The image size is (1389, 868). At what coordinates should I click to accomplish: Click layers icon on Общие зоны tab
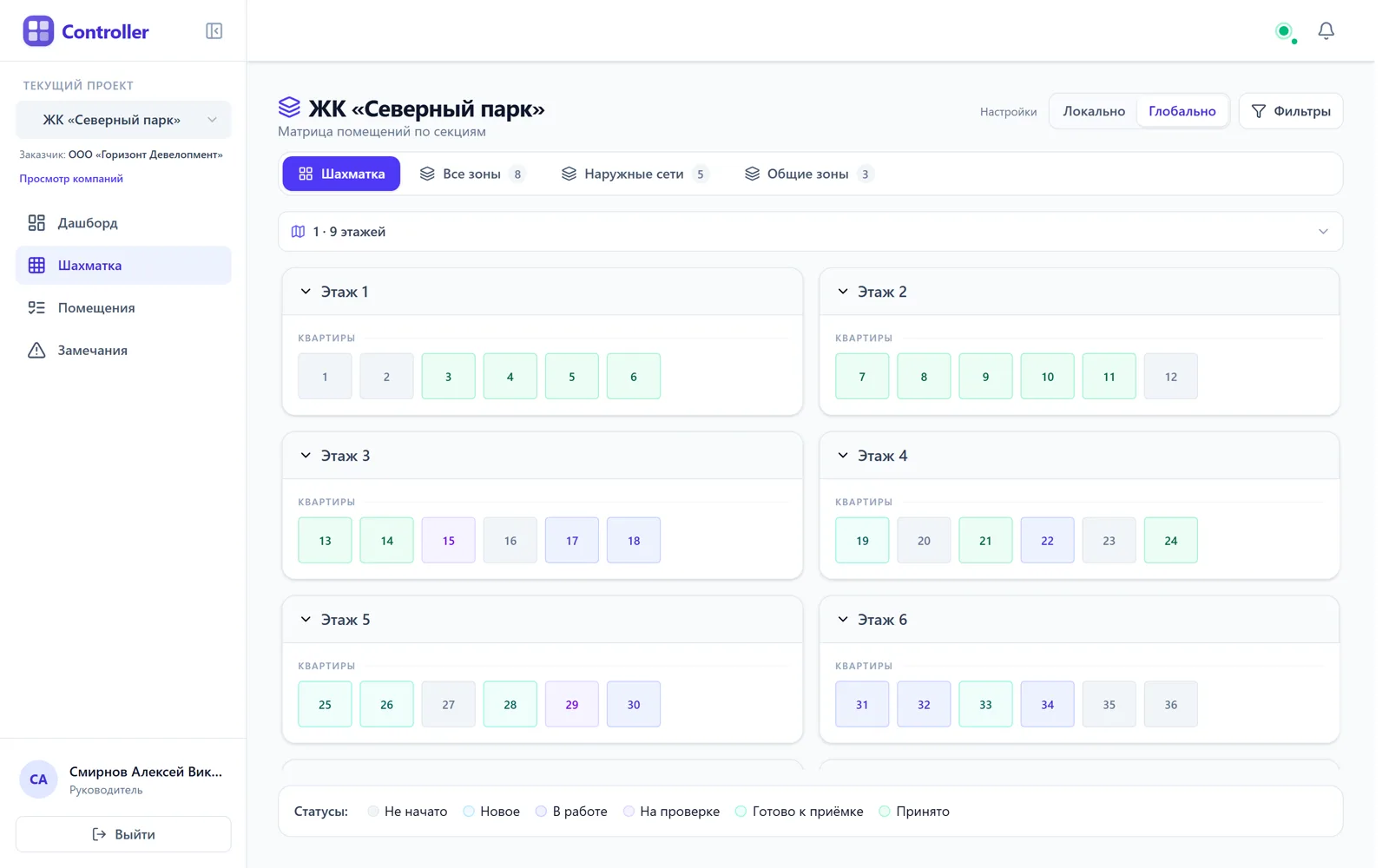(752, 174)
